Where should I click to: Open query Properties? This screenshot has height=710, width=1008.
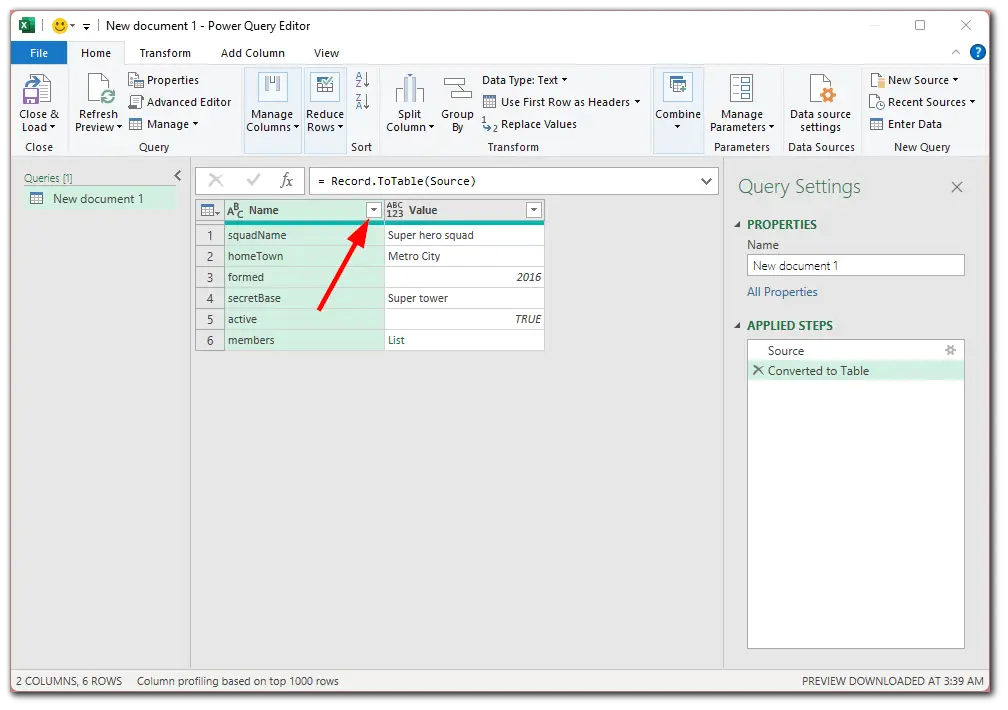click(163, 80)
